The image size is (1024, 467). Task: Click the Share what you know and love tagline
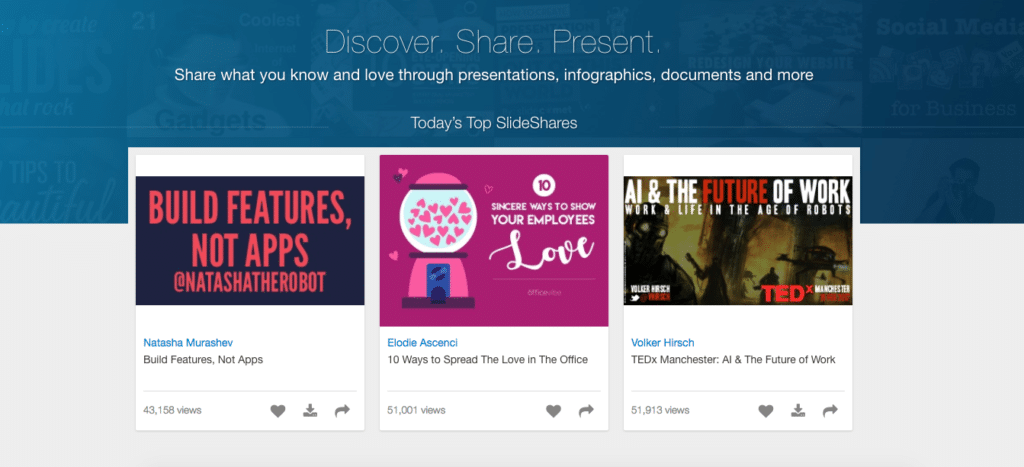[x=494, y=75]
